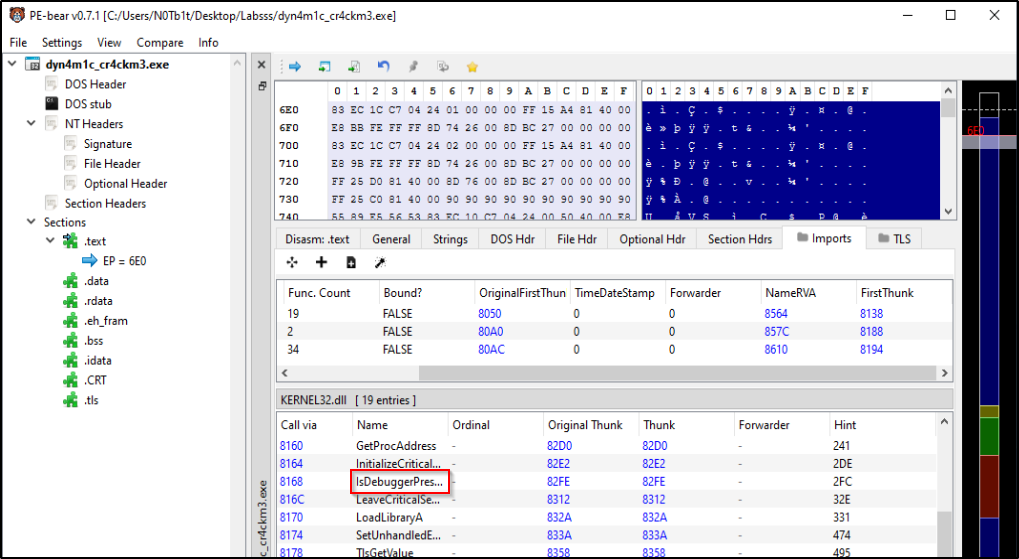Select the .rdata section puzzle icon

(70, 301)
